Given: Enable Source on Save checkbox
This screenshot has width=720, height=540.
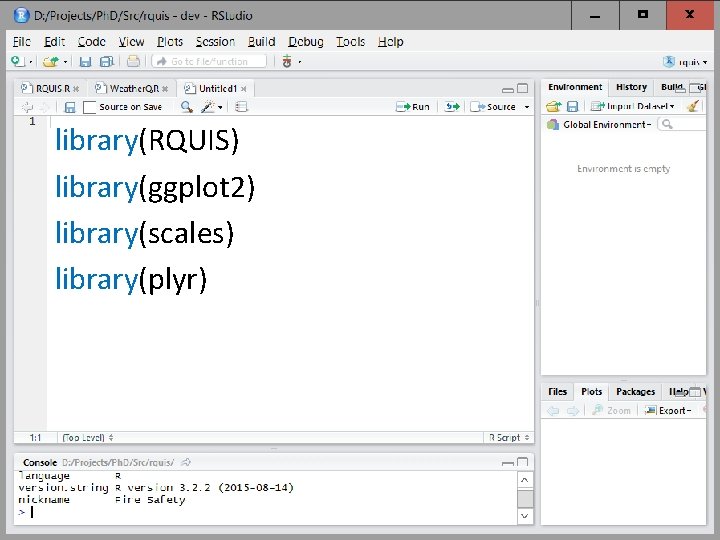Looking at the screenshot, I should [89, 107].
